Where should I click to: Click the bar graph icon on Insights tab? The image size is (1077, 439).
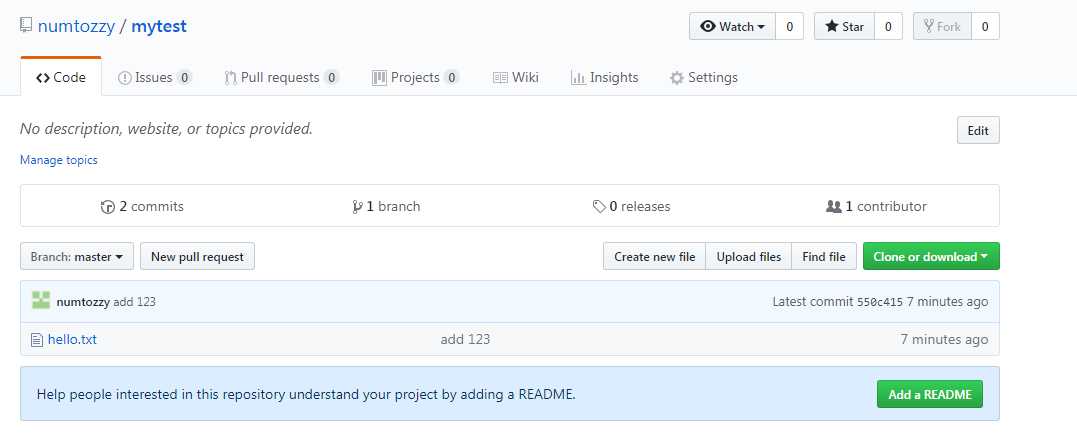[x=578, y=78]
